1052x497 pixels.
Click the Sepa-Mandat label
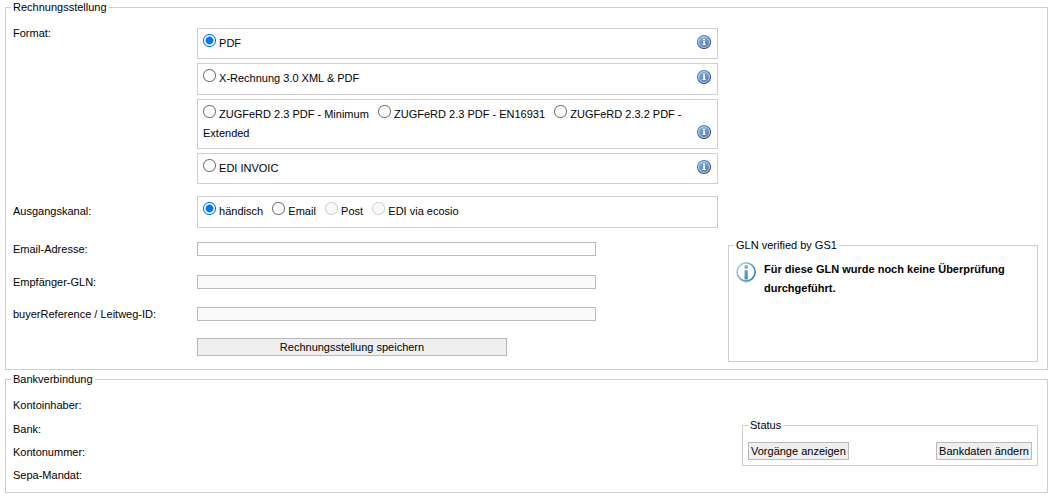click(48, 476)
